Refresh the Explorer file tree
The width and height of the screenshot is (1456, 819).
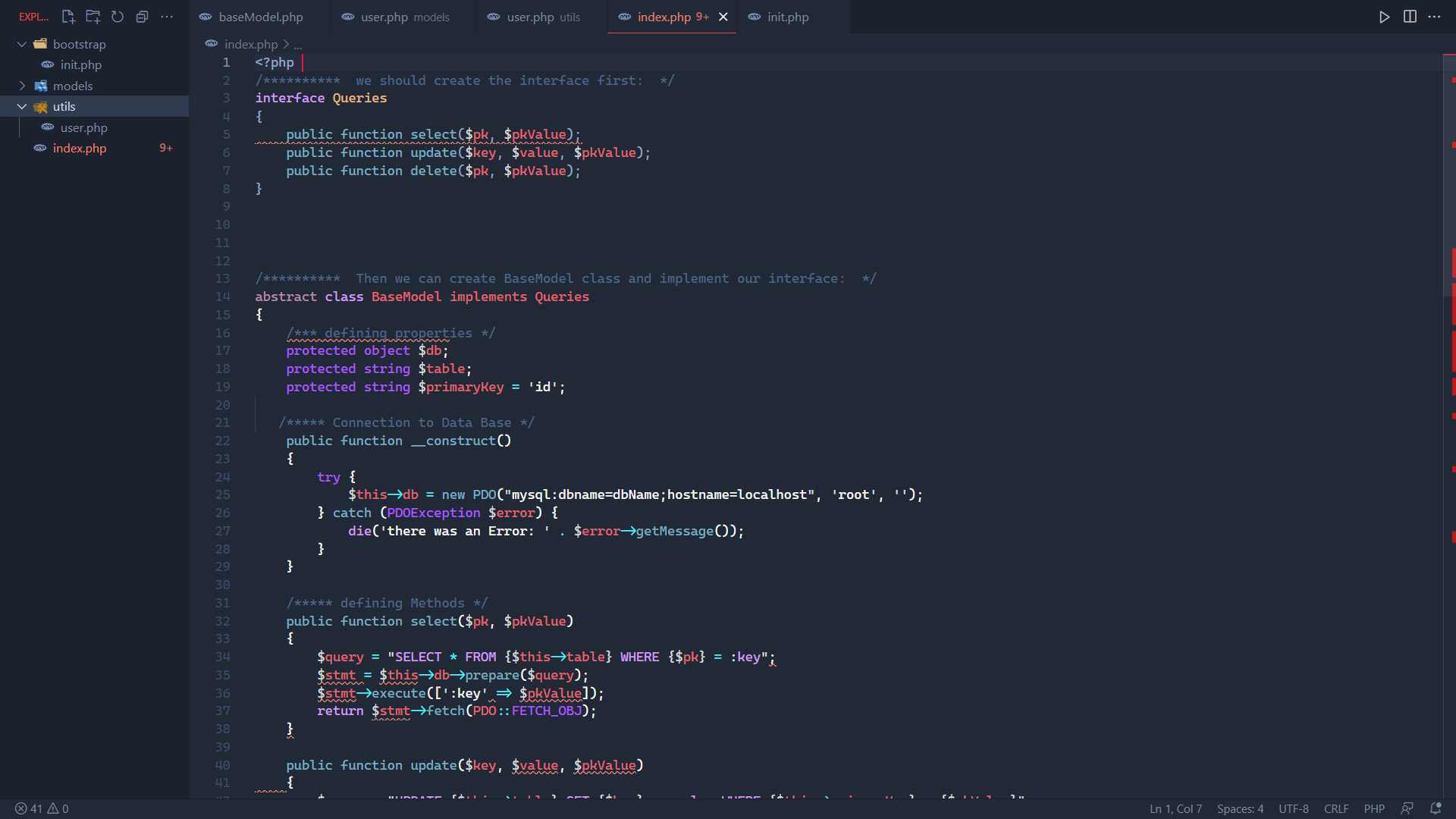118,17
